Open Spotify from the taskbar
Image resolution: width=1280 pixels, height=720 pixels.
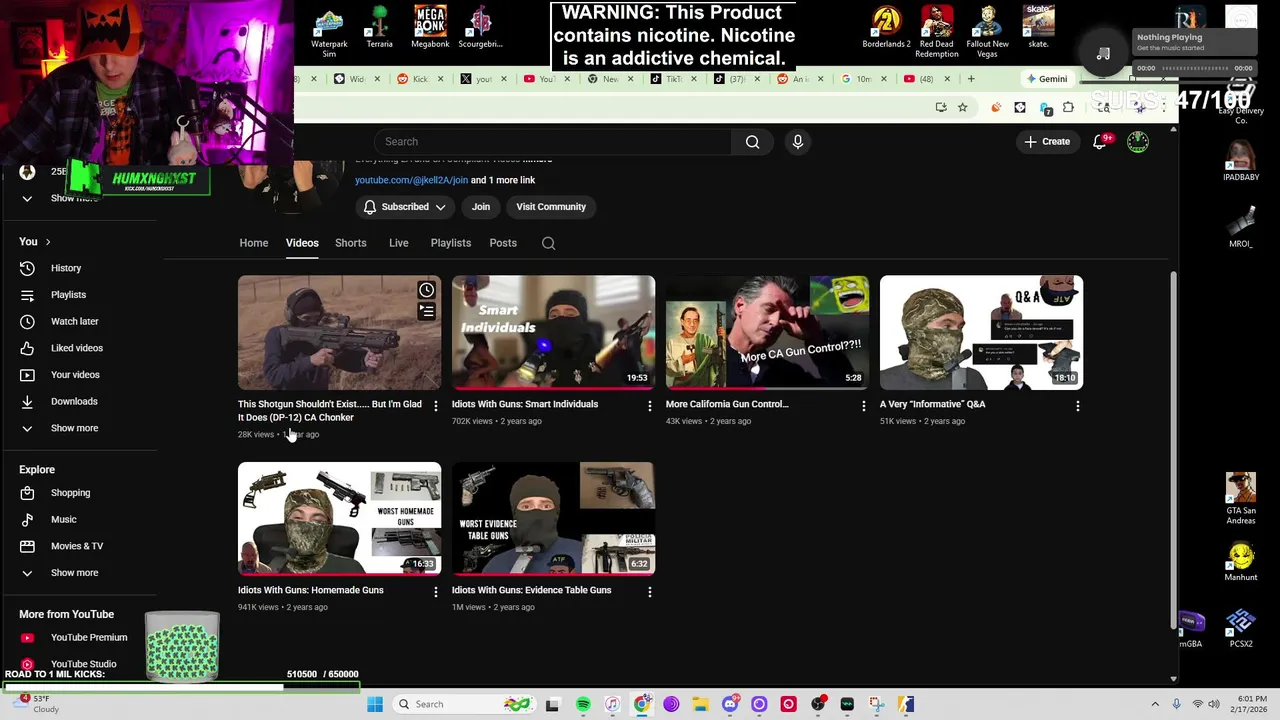583,704
